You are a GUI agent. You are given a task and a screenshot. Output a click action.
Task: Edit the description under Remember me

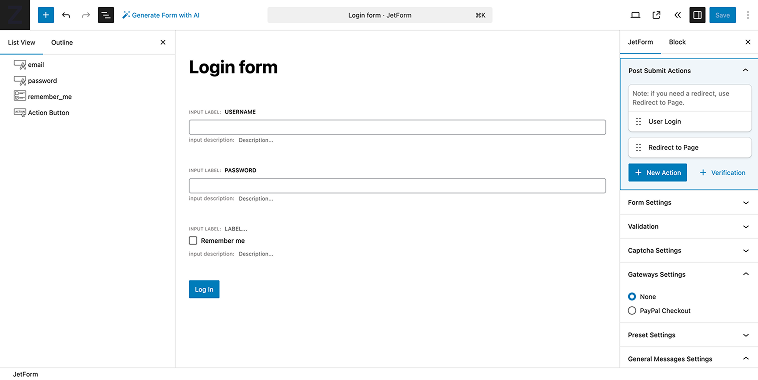click(x=256, y=254)
